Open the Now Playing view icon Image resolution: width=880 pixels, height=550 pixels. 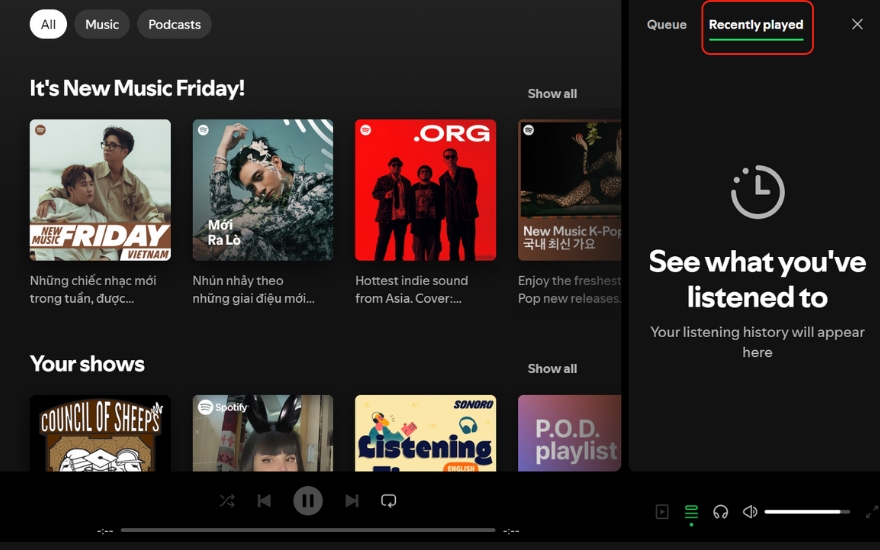pyautogui.click(x=662, y=512)
